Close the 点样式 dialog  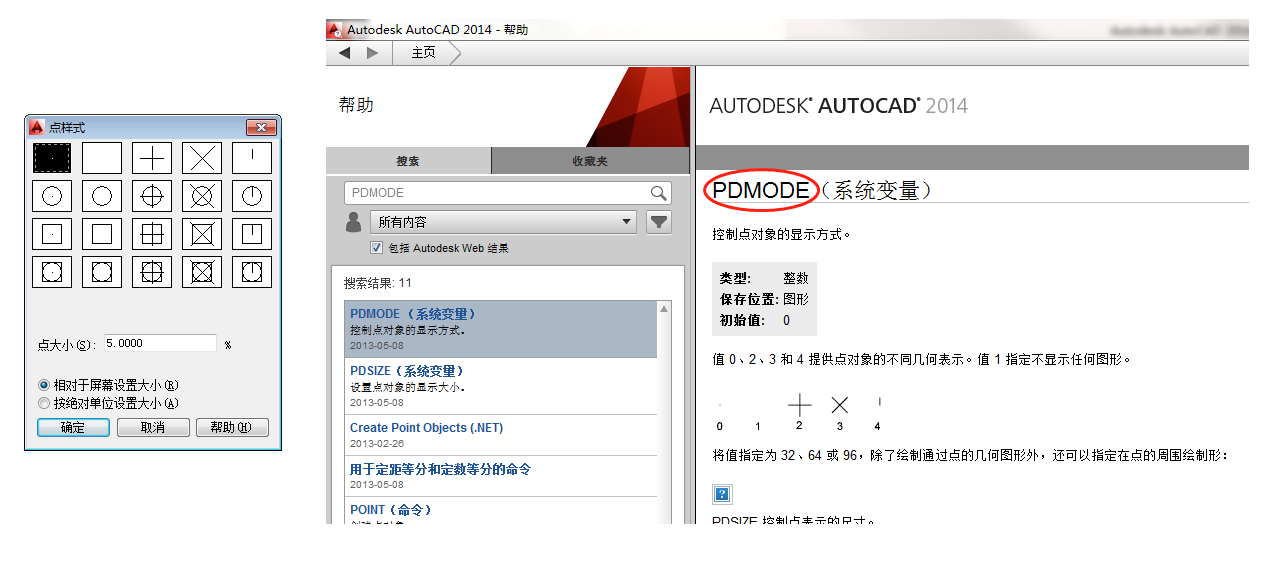click(261, 128)
